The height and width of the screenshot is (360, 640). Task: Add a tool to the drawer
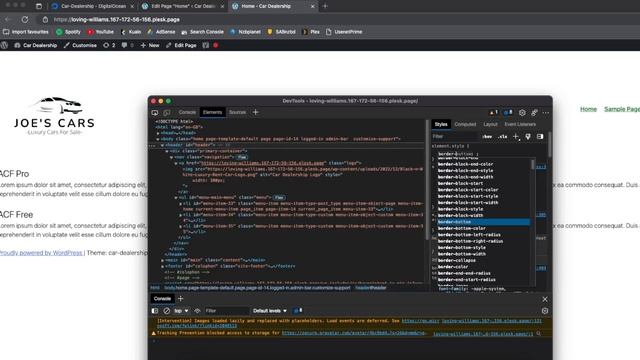pos(180,299)
